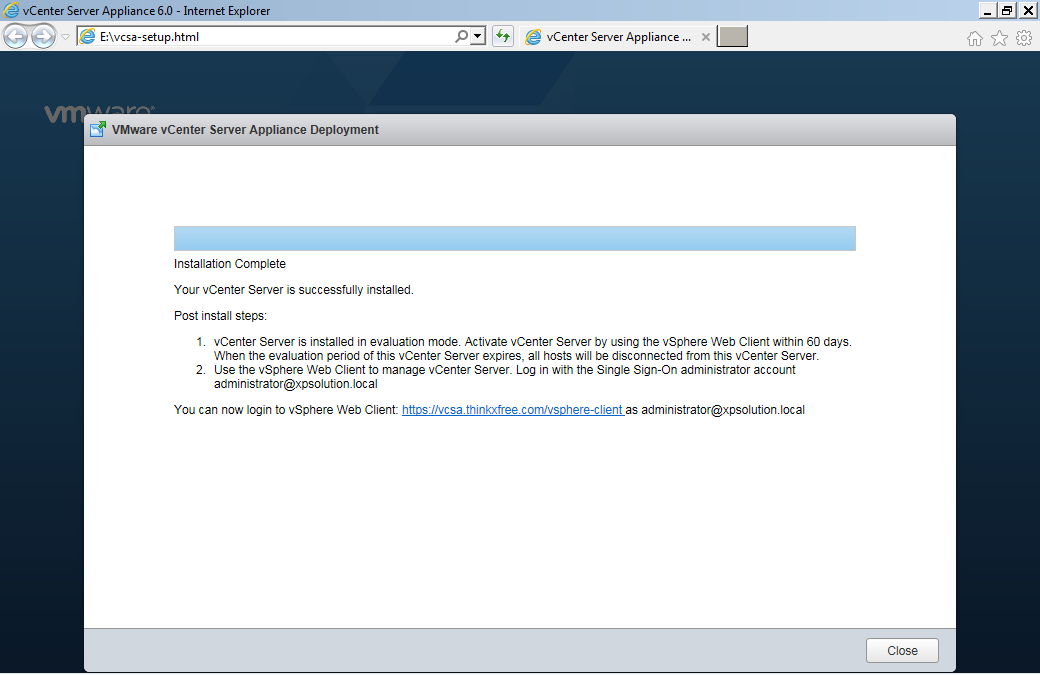
Task: Click the IE icon on the page tab
Action: 533,37
